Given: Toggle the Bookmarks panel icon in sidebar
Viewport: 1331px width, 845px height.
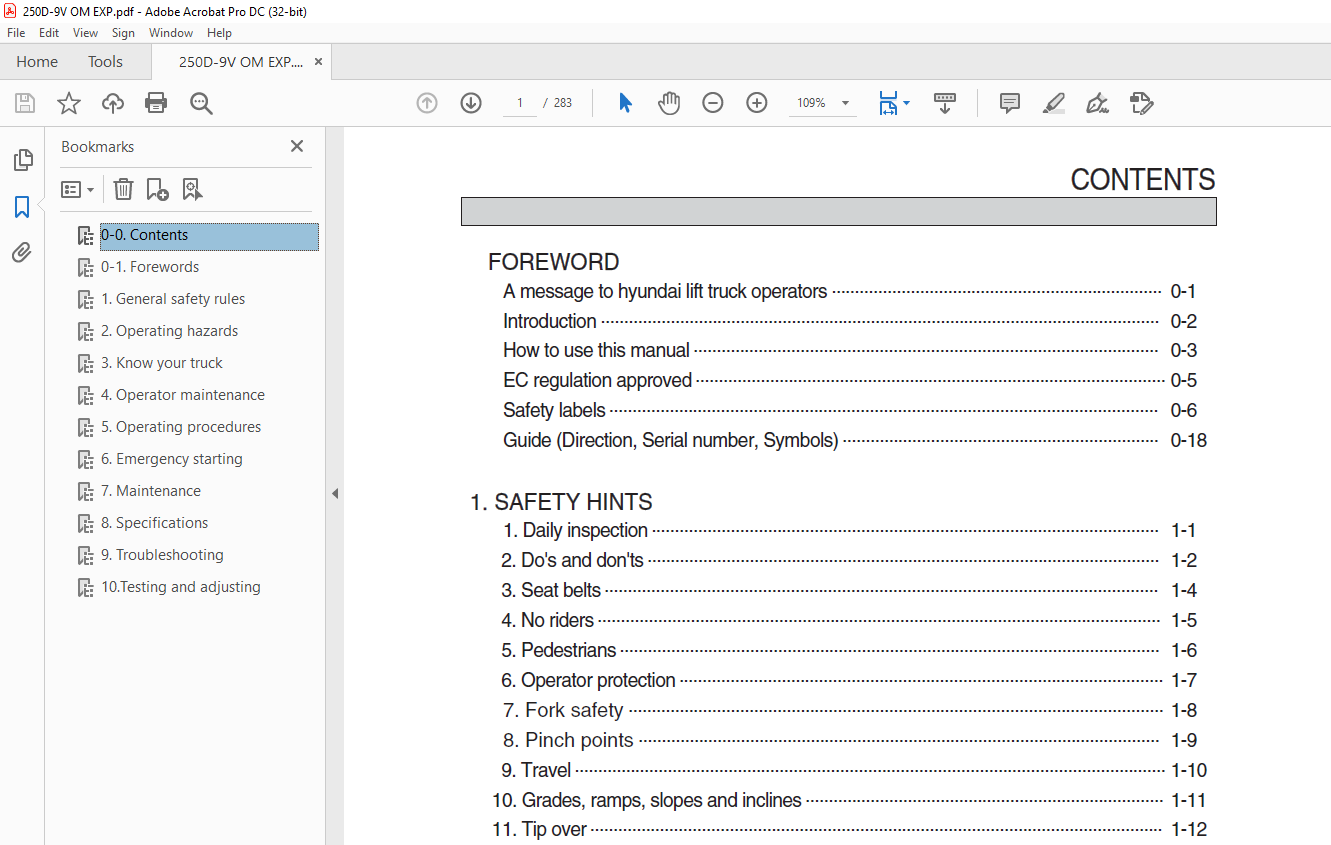Looking at the screenshot, I should (x=22, y=207).
